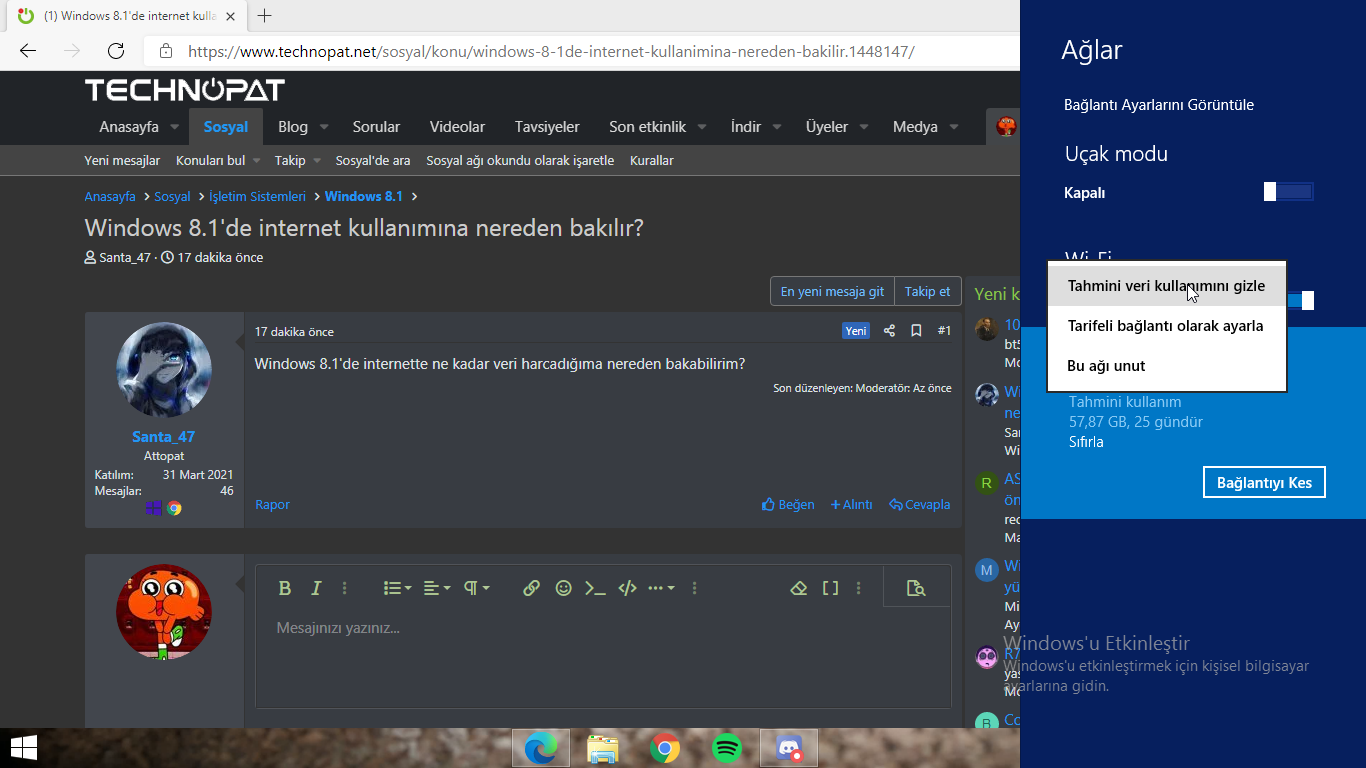Viewport: 1366px width, 768px height.
Task: Open Spotify from the taskbar
Action: (727, 748)
